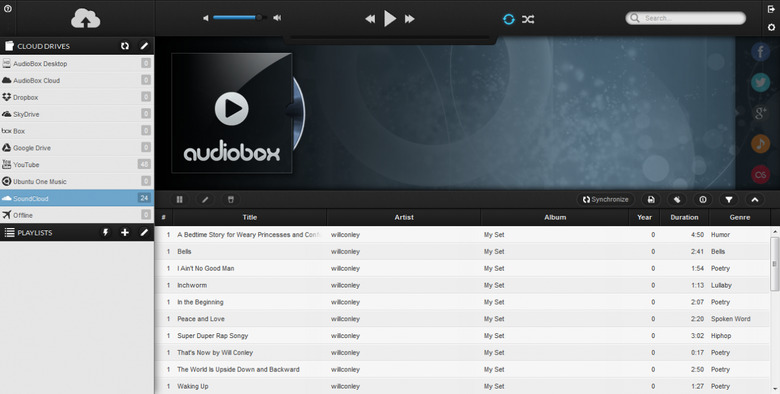Click the volume down speaker icon
Image resolution: width=780 pixels, height=394 pixels.
click(x=205, y=18)
